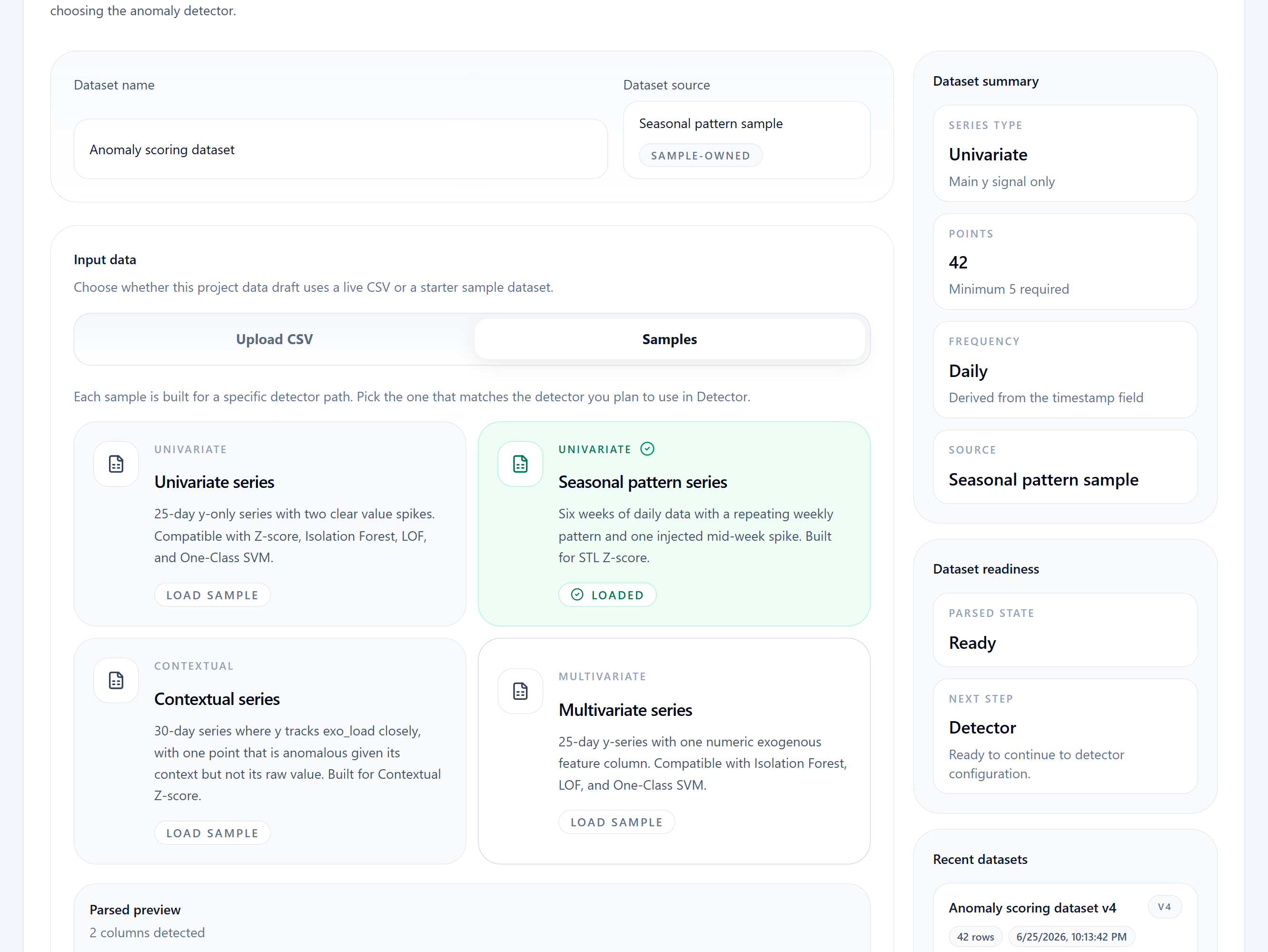
Task: Click the Dataset summary heading
Action: [x=986, y=81]
